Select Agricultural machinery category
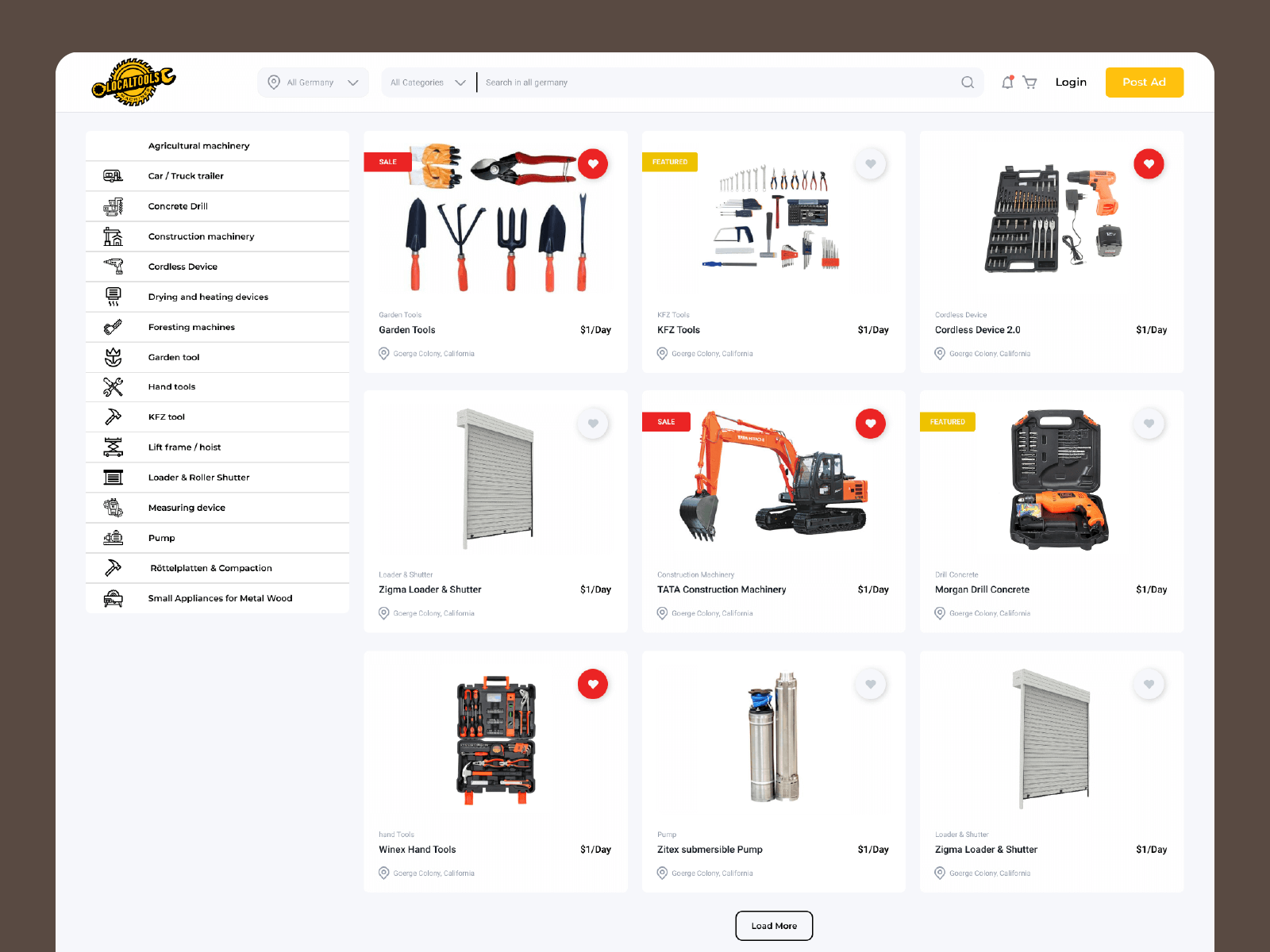 (x=198, y=146)
